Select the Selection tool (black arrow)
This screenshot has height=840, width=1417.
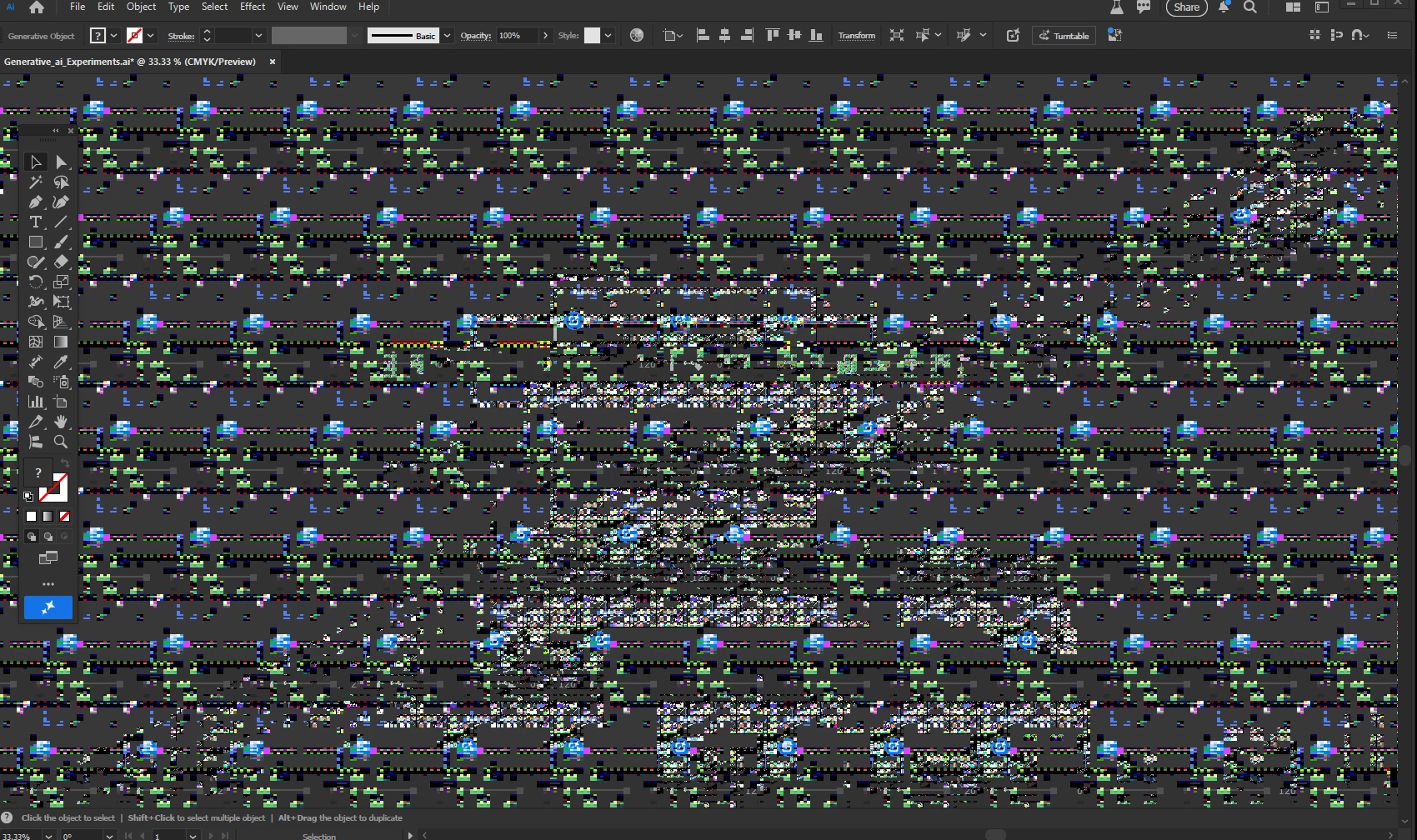tap(35, 162)
